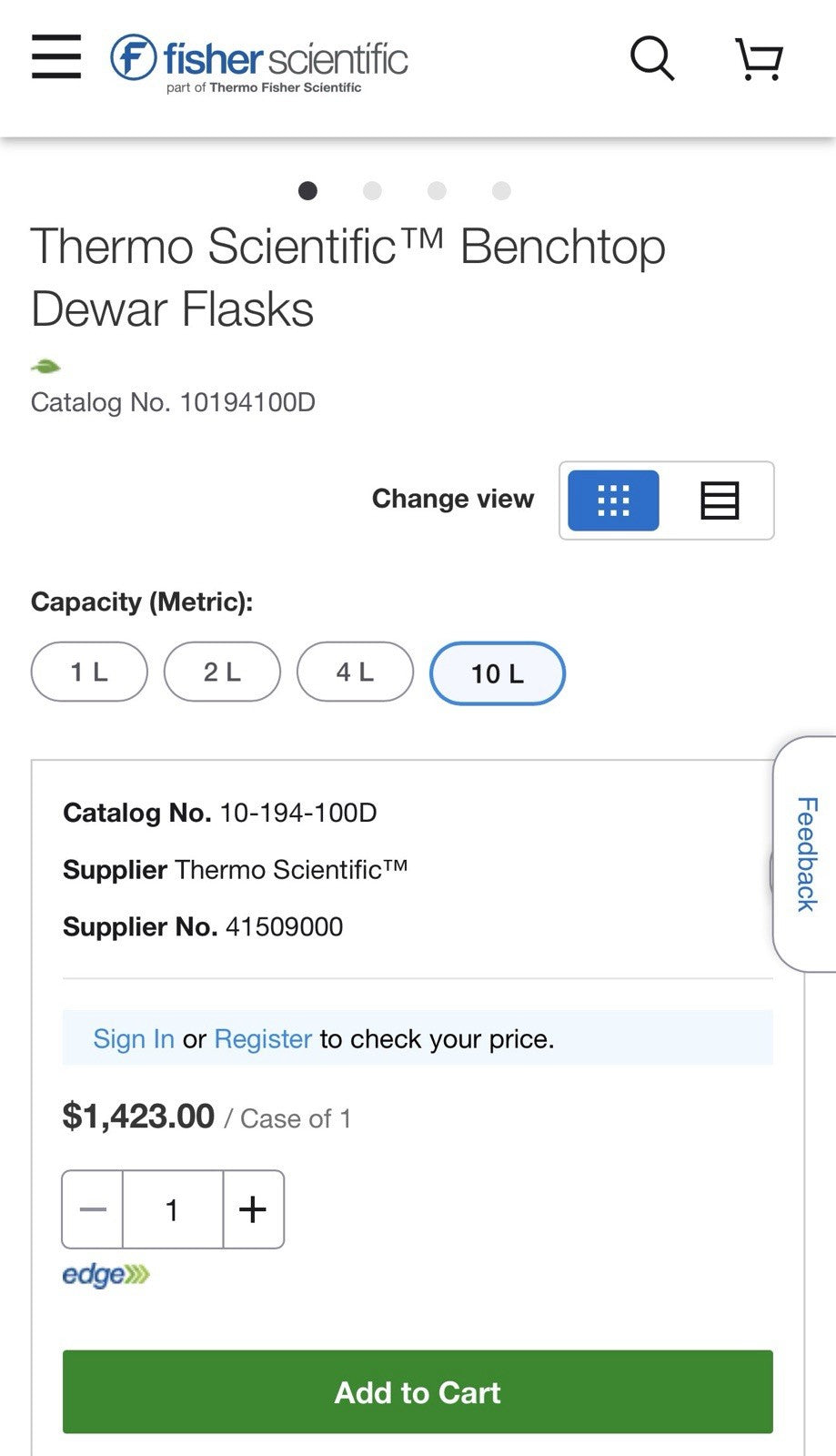The image size is (836, 1456).
Task: Click the green leaf sustainability icon
Action: (45, 367)
